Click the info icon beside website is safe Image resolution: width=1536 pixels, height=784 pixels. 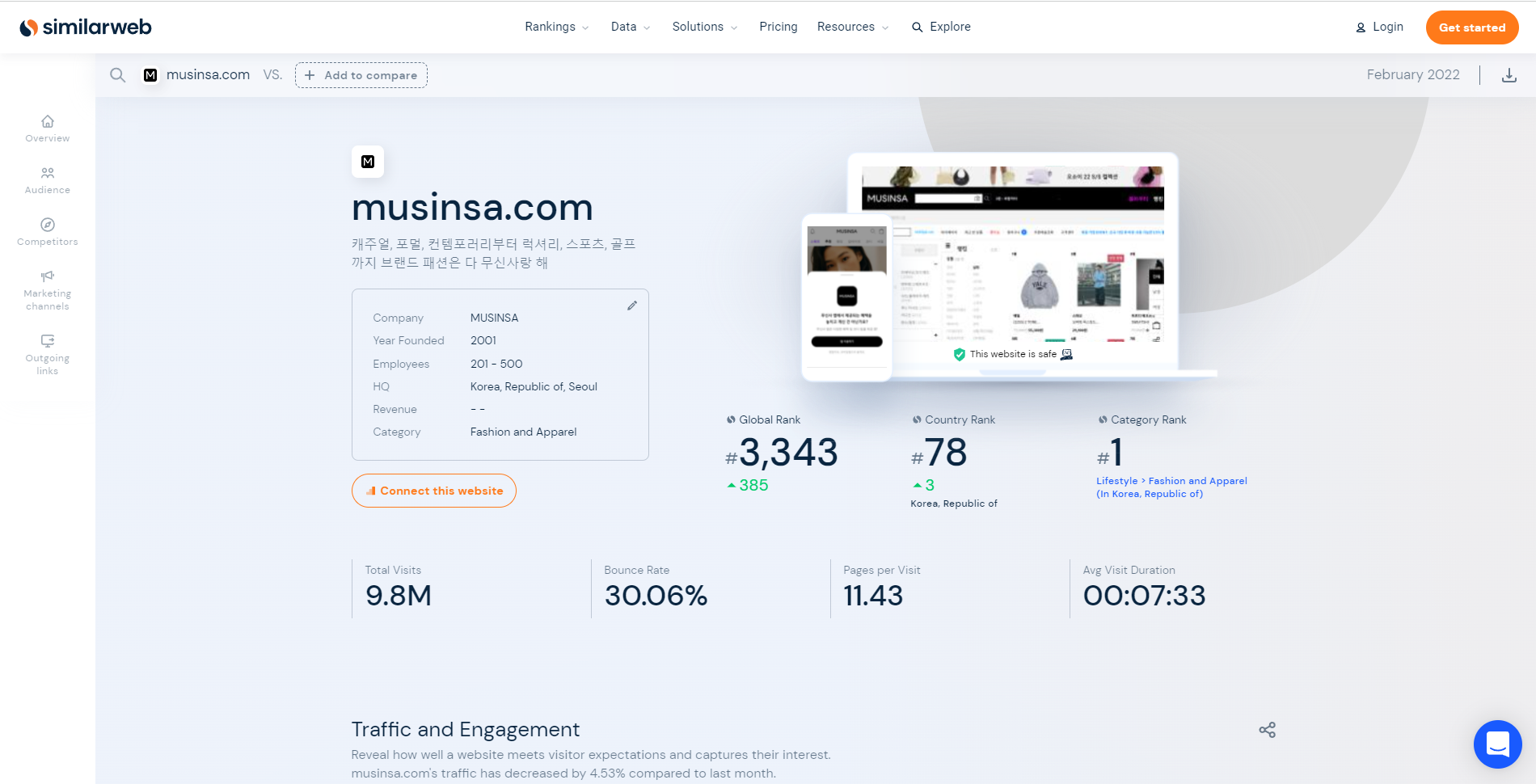coord(1066,354)
